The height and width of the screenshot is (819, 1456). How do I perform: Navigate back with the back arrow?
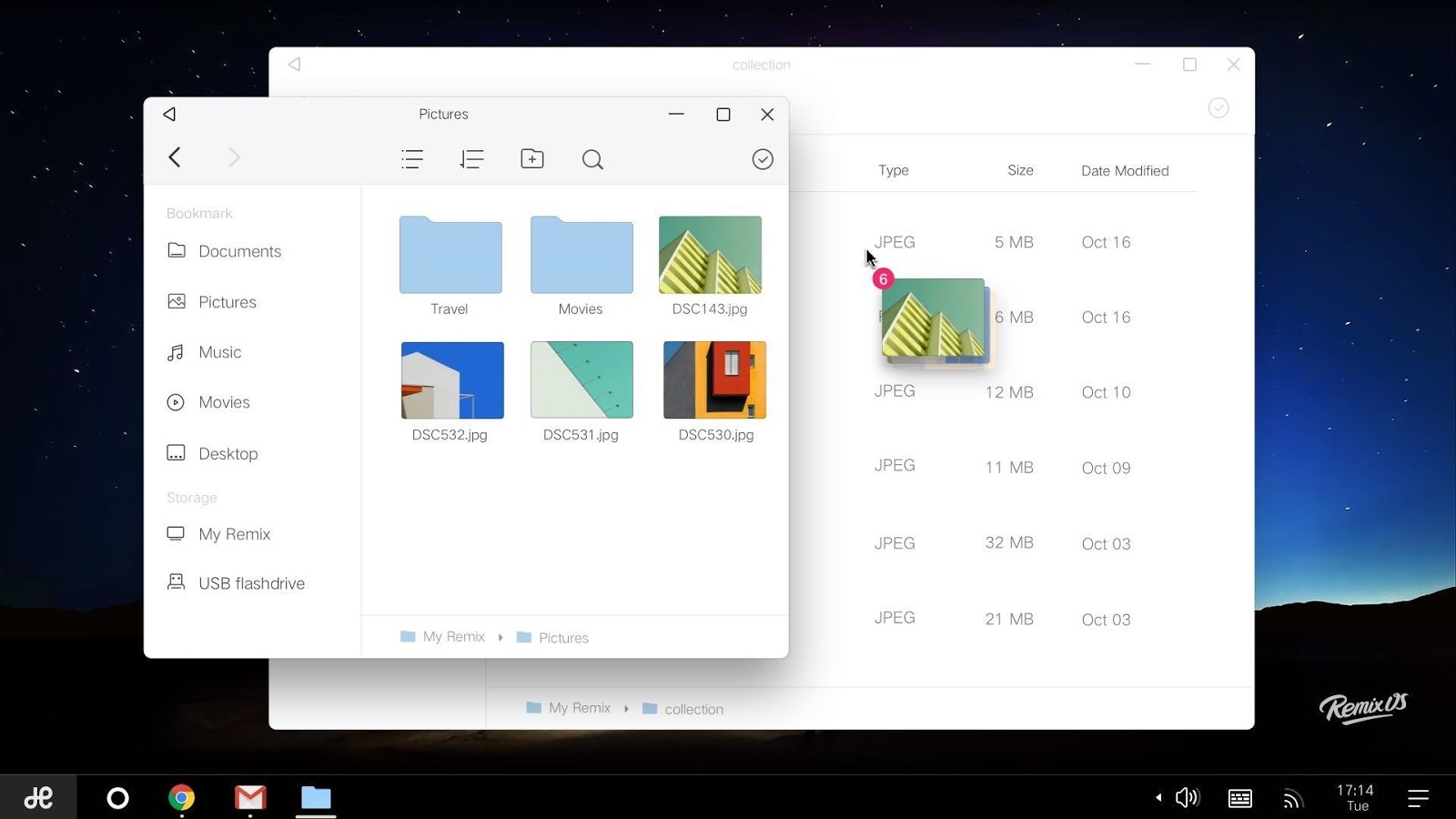[x=175, y=157]
